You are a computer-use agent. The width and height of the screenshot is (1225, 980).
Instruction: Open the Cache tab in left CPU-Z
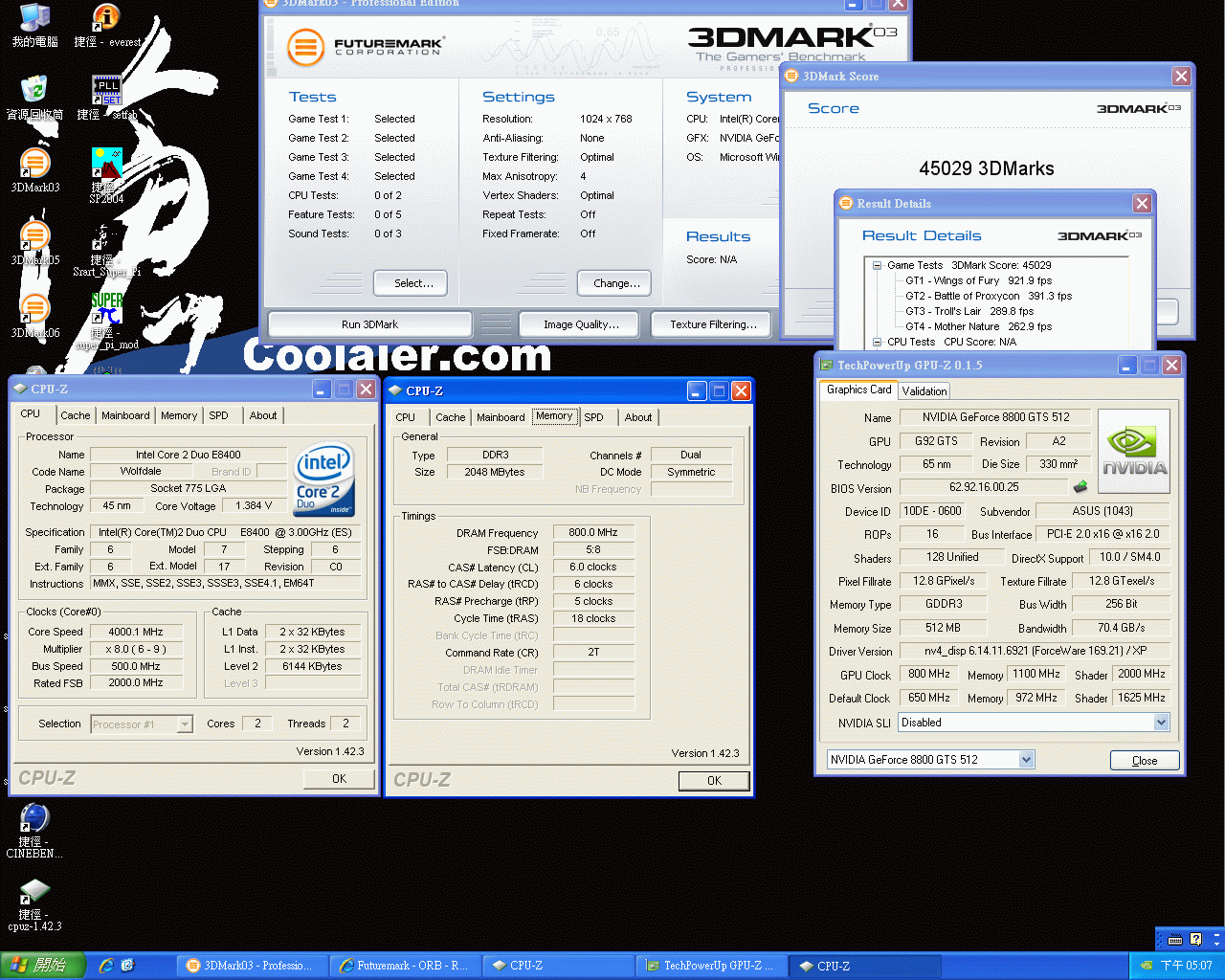click(x=76, y=415)
